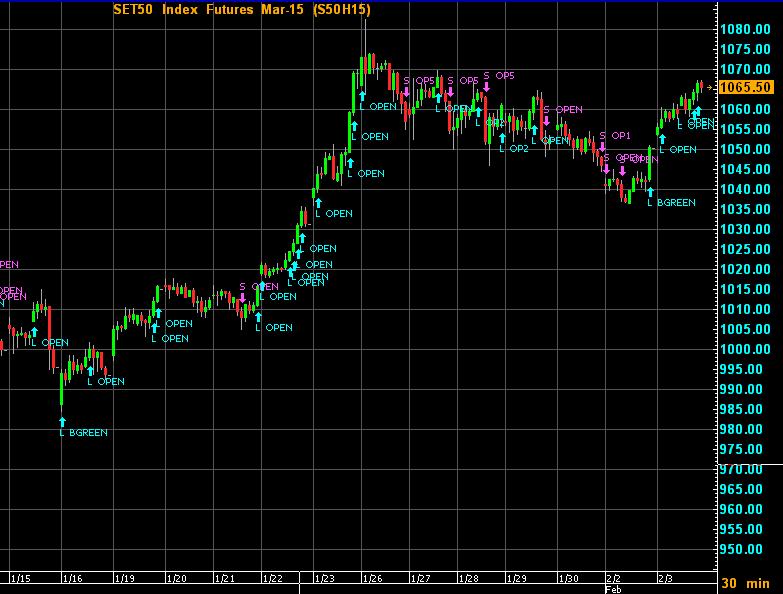The width and height of the screenshot is (783, 594).
Task: Click the 2/3 date label on time axis
Action: pyautogui.click(x=666, y=578)
